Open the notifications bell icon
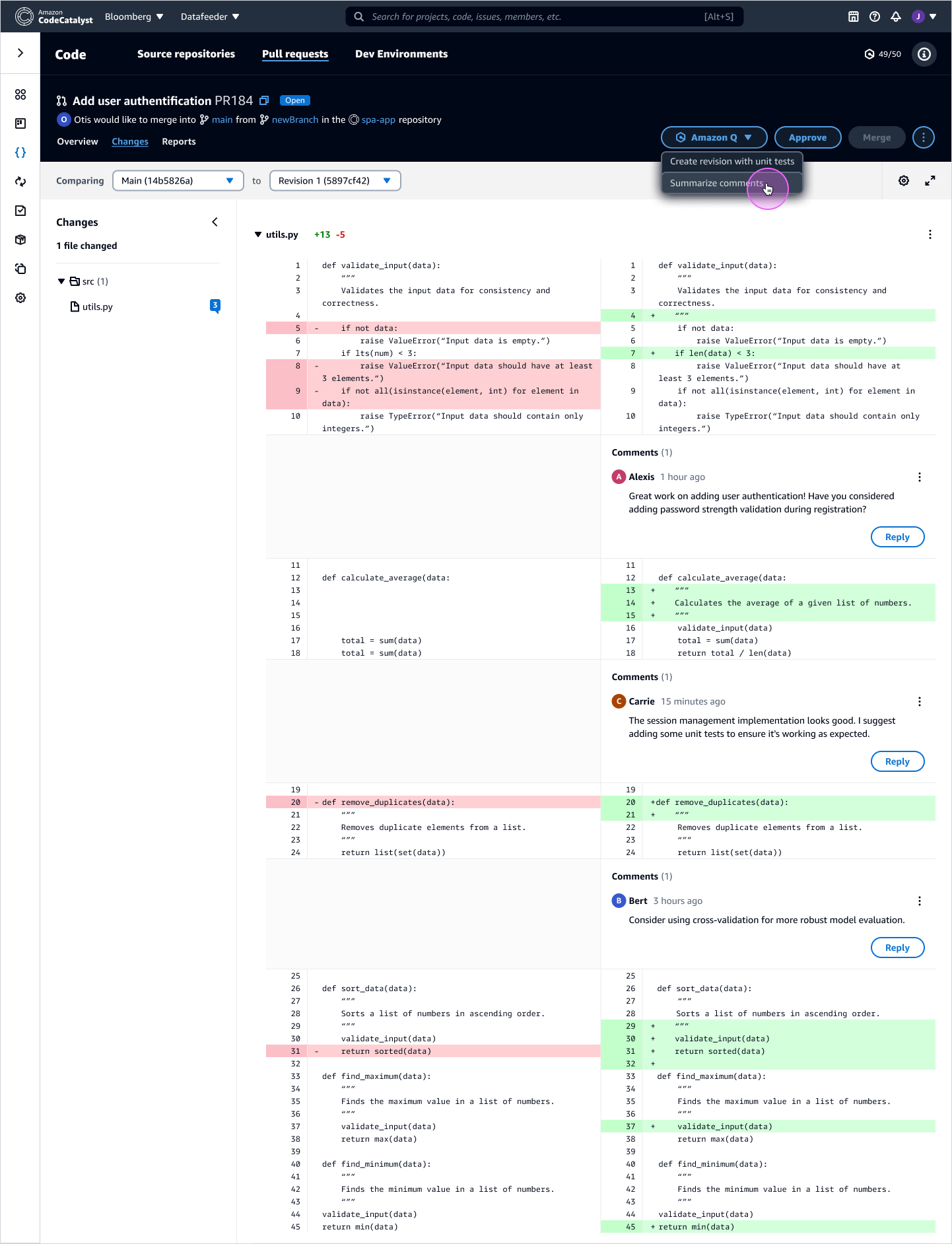 coord(896,17)
